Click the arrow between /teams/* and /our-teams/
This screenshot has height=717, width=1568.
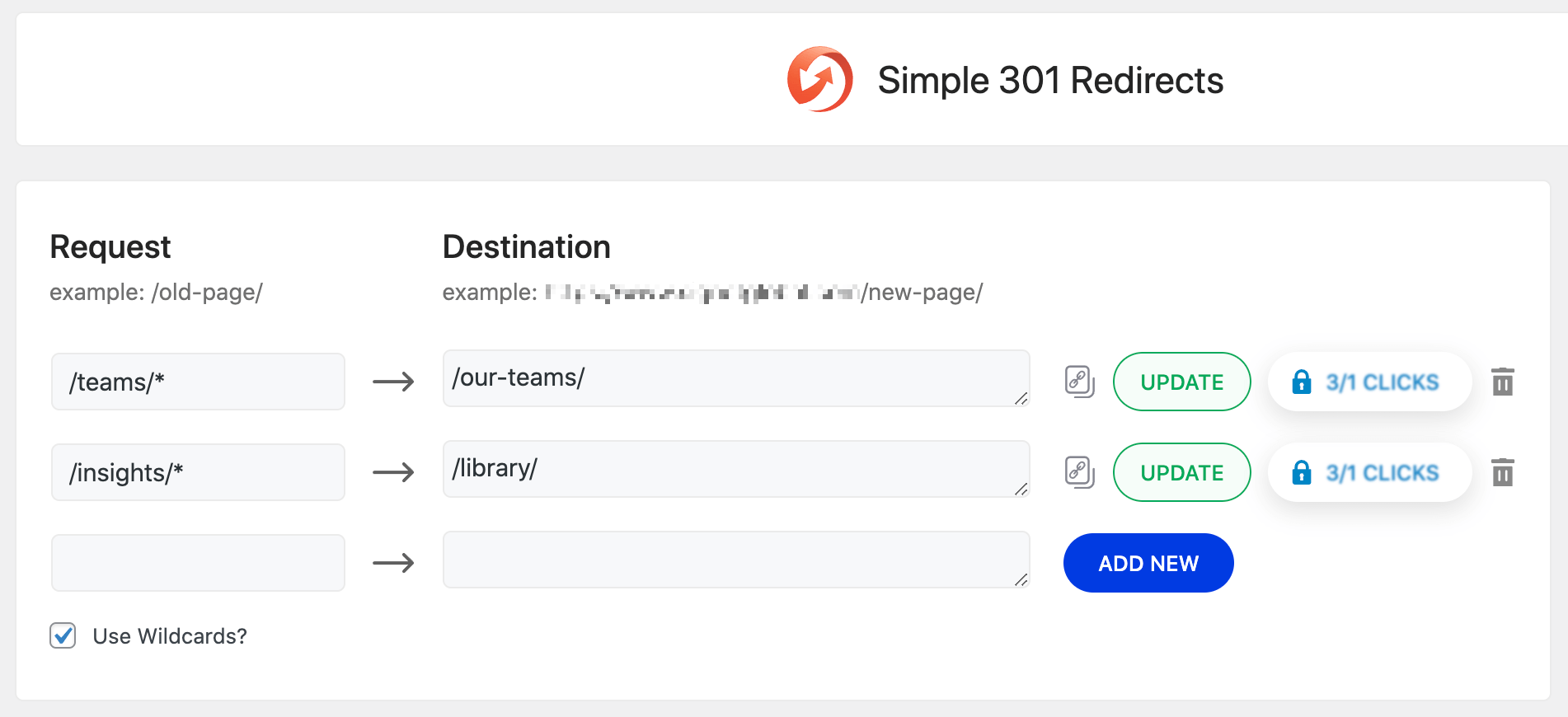[x=393, y=382]
